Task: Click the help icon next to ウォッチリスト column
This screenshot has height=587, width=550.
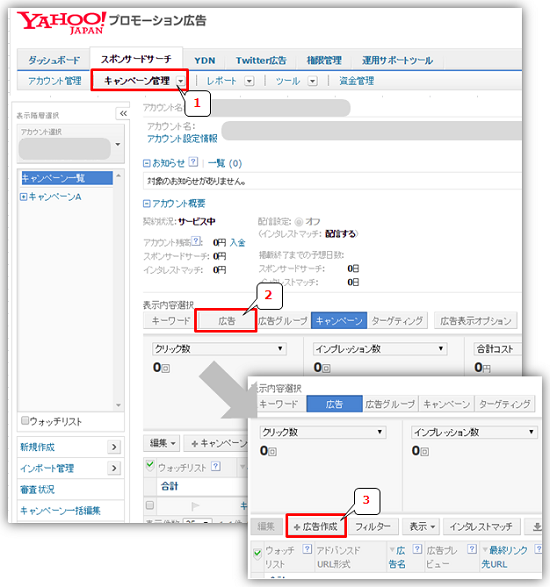Action: click(x=215, y=466)
